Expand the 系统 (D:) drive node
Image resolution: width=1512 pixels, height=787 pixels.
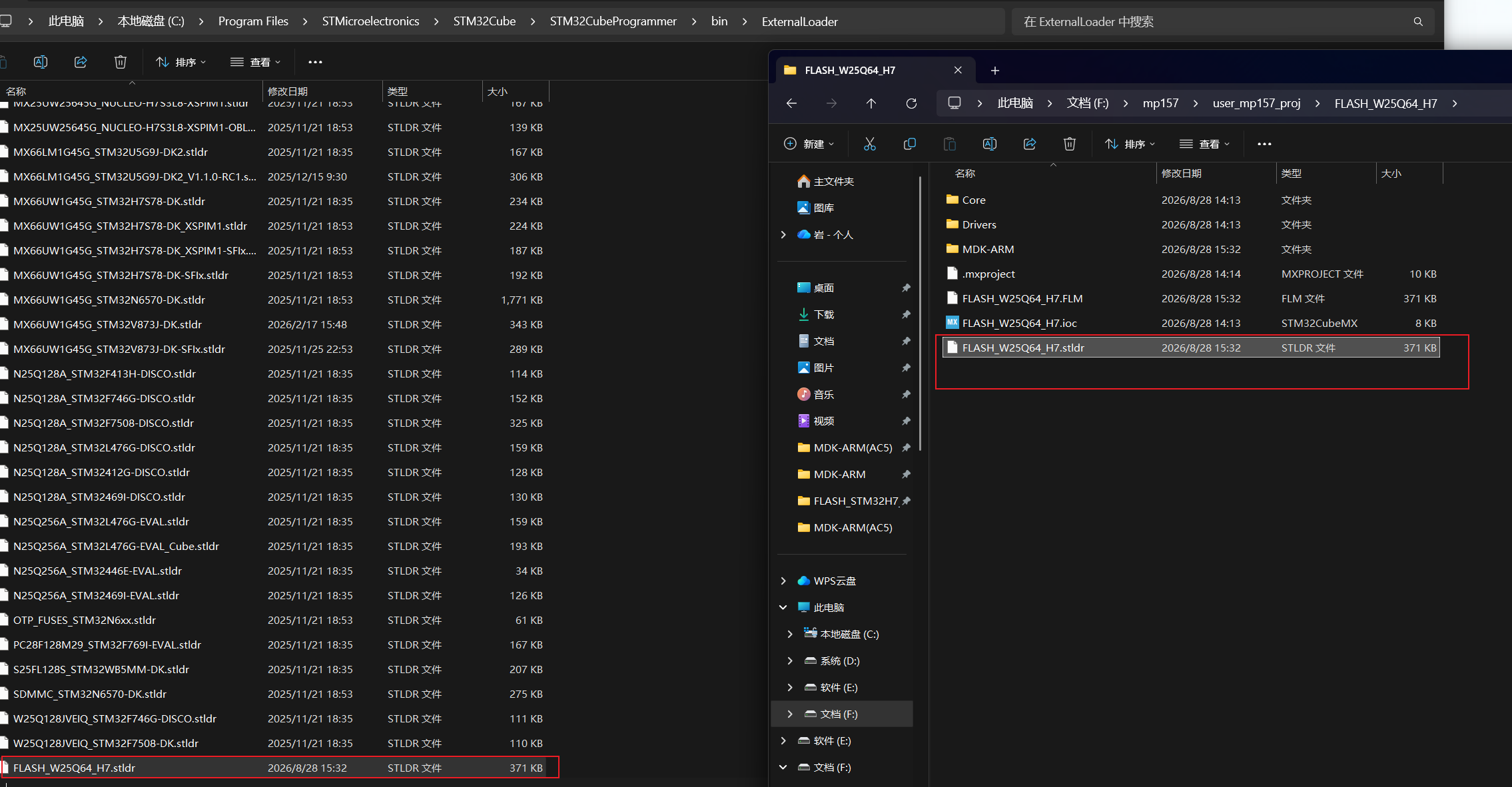click(x=790, y=660)
